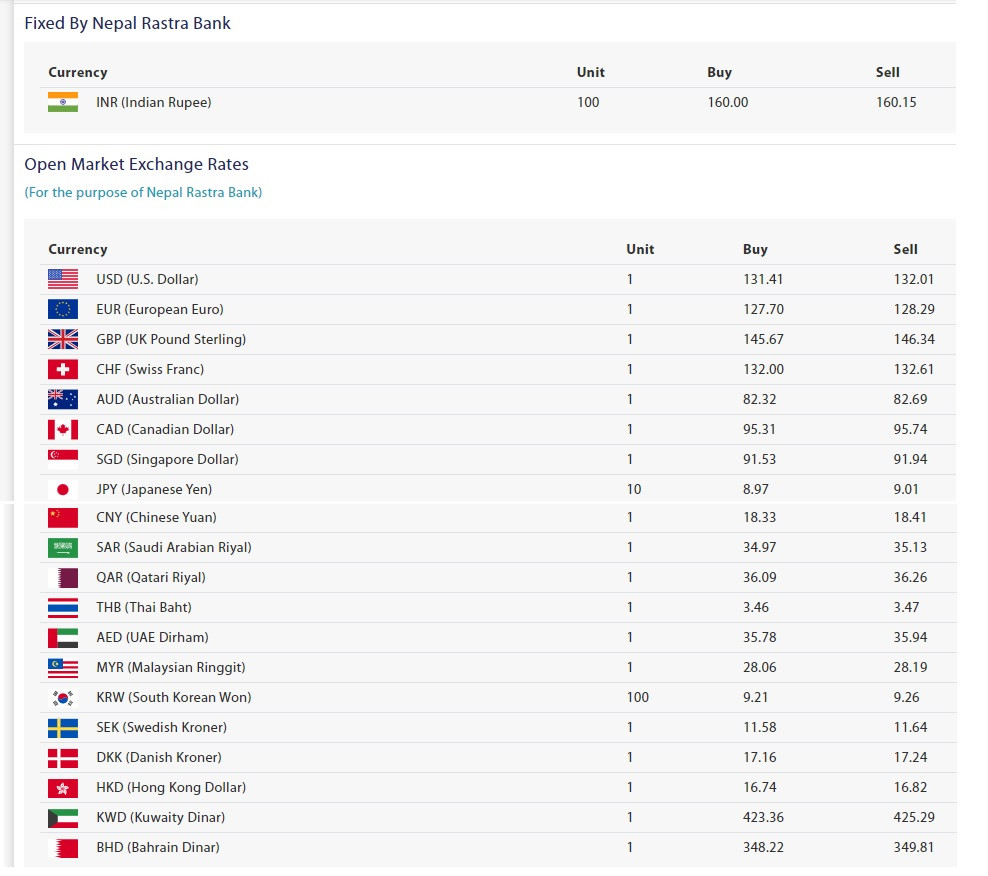Click 'KWD (Kuwaity Dinar)' currency name
Screen dimensions: 988x876
(x=161, y=818)
